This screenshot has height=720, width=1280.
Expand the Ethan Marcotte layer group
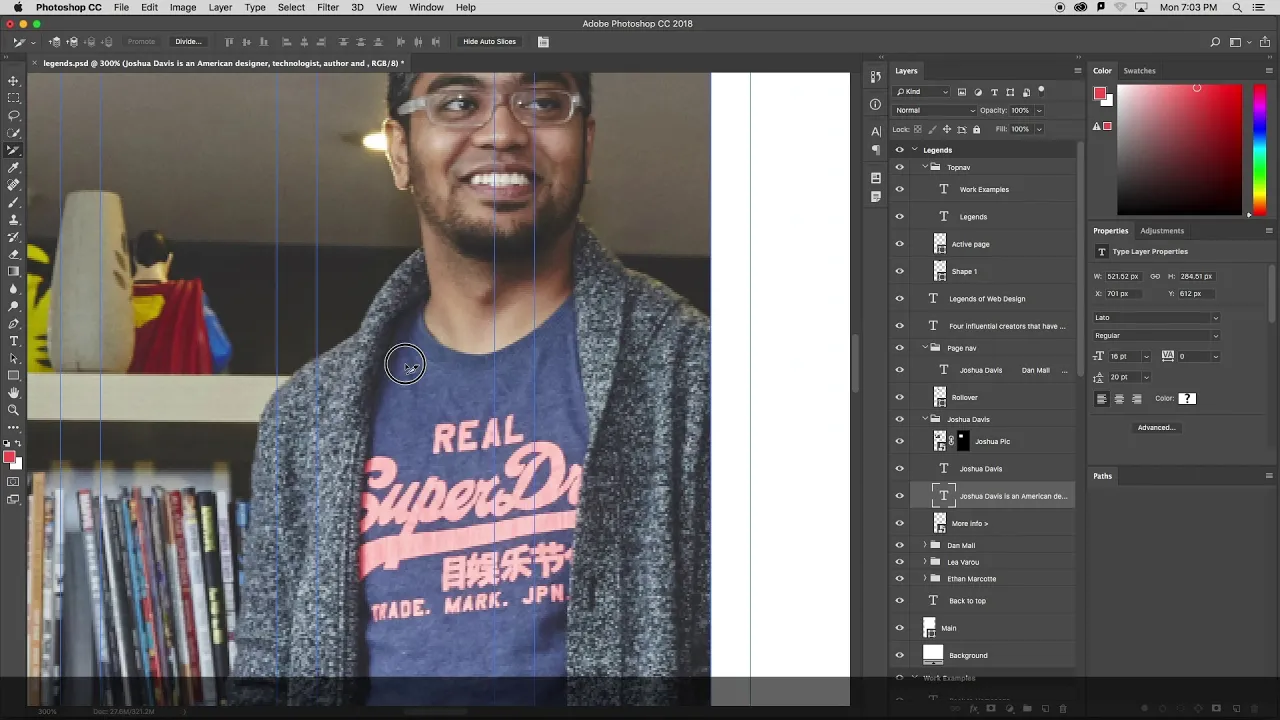click(925, 579)
